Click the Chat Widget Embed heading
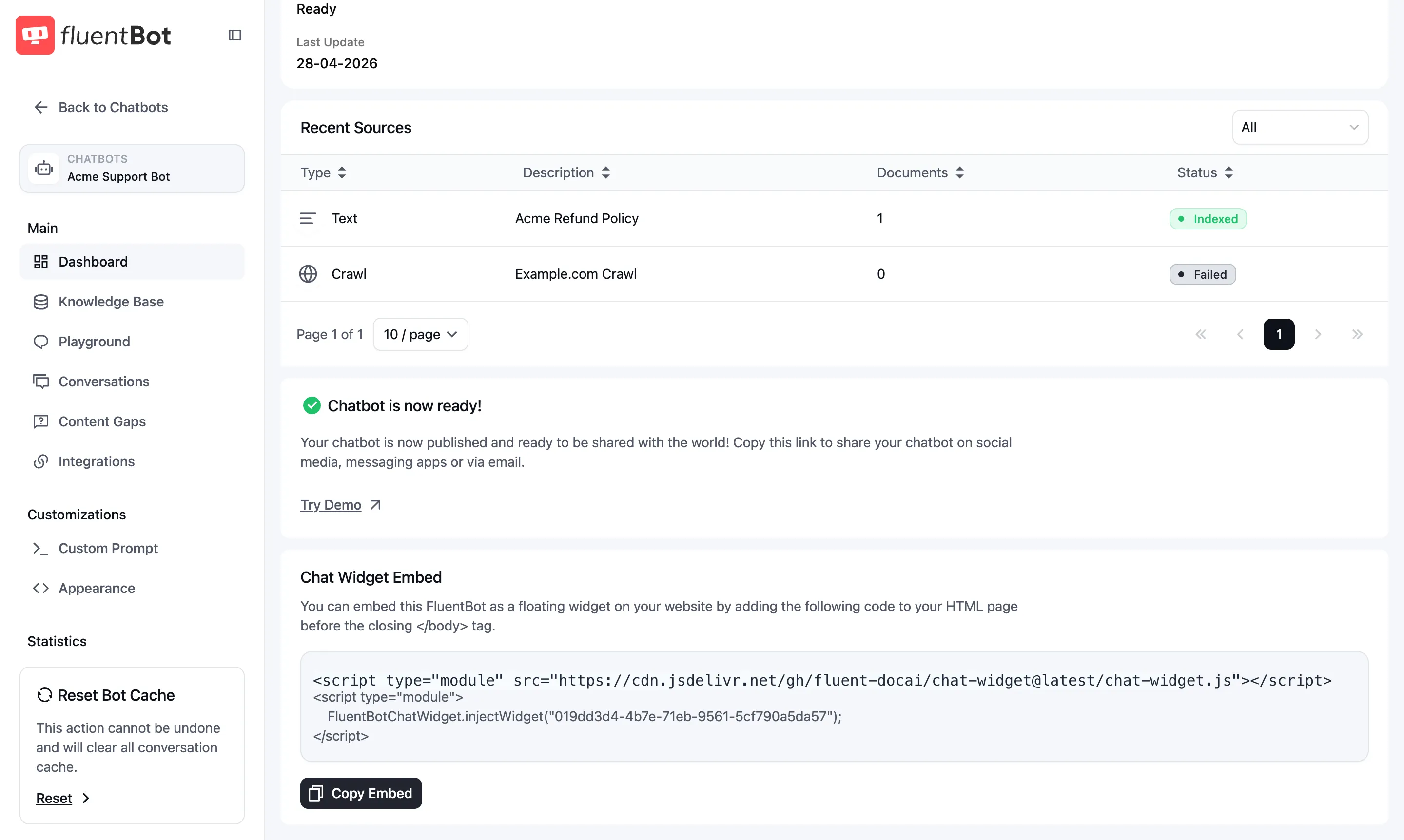Image resolution: width=1404 pixels, height=840 pixels. coord(371,577)
